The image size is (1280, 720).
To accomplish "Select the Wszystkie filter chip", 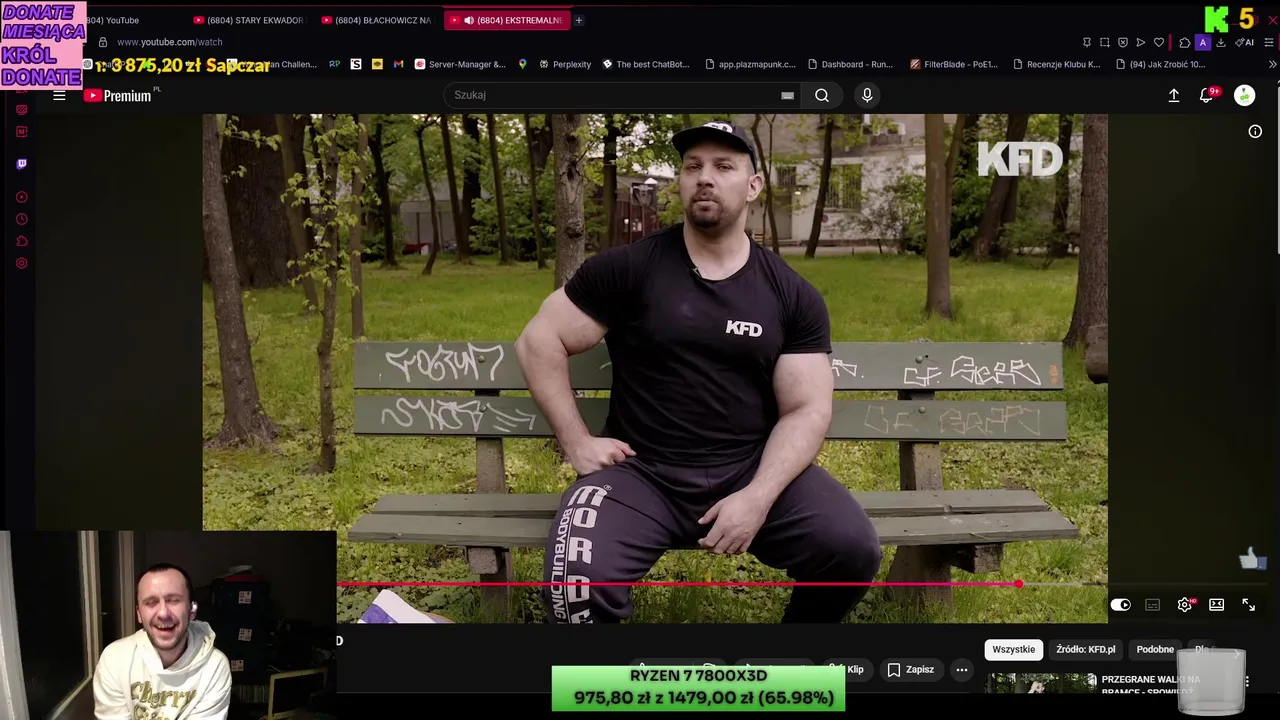I will pos(1013,650).
